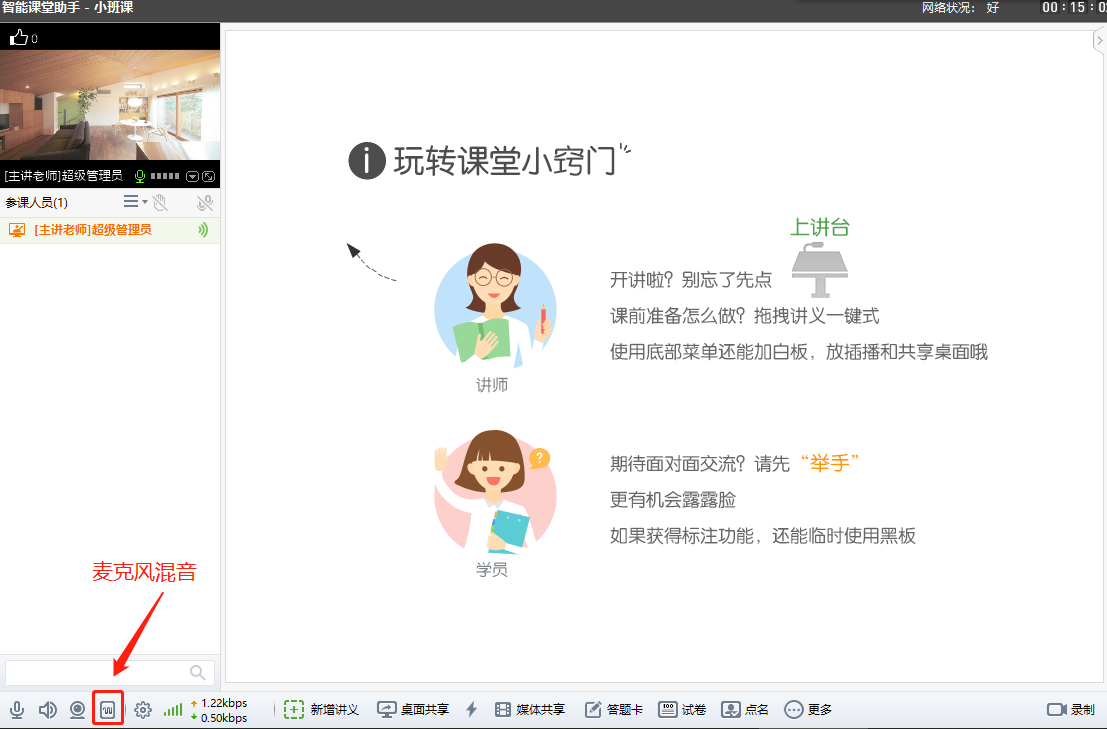Open the video dropdown arrow beside volume bars
Viewport: 1107px width, 729px height.
coord(192,177)
